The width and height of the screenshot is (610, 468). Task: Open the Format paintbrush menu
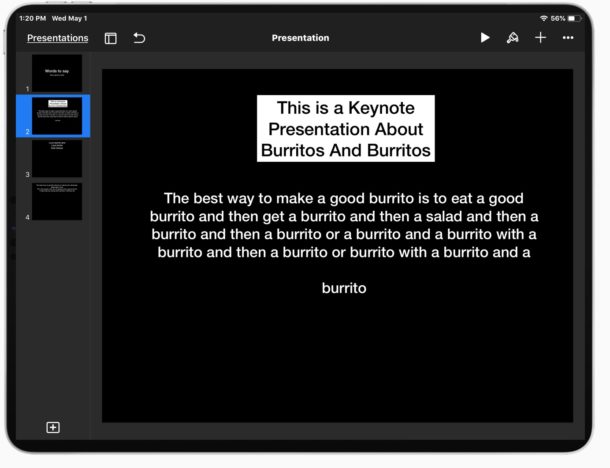click(512, 38)
